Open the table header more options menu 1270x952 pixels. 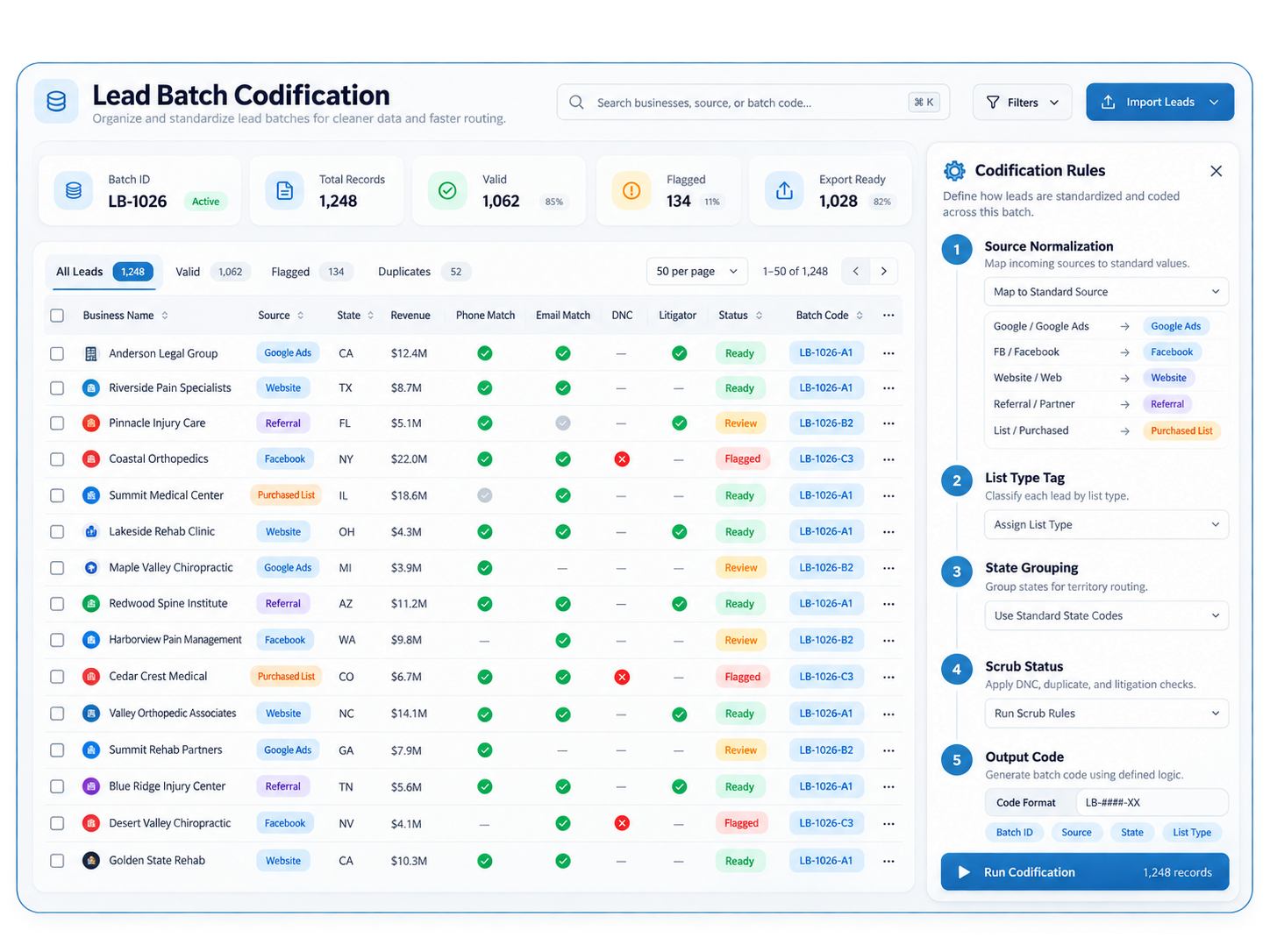[x=888, y=316]
